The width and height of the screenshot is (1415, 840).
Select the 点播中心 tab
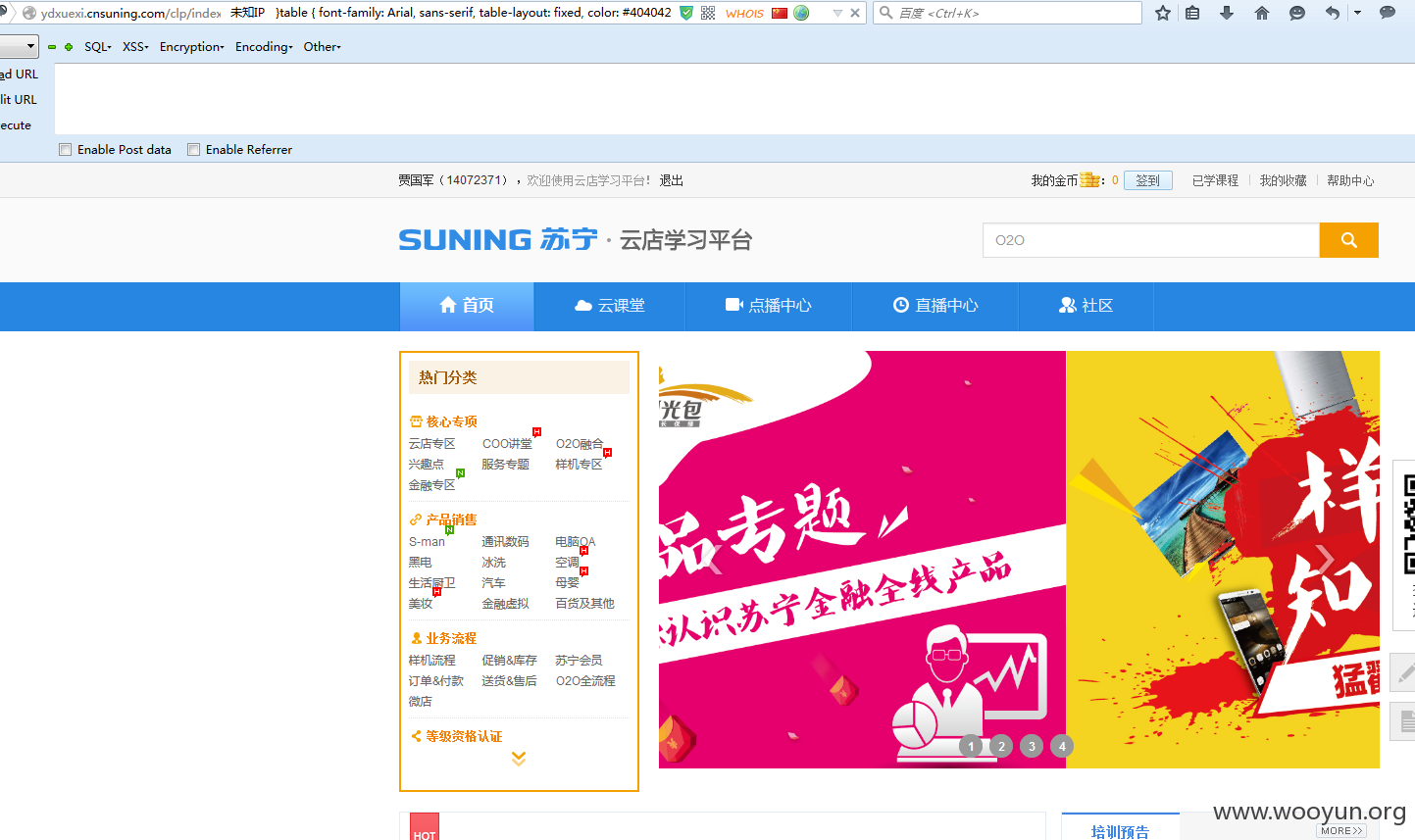click(769, 306)
